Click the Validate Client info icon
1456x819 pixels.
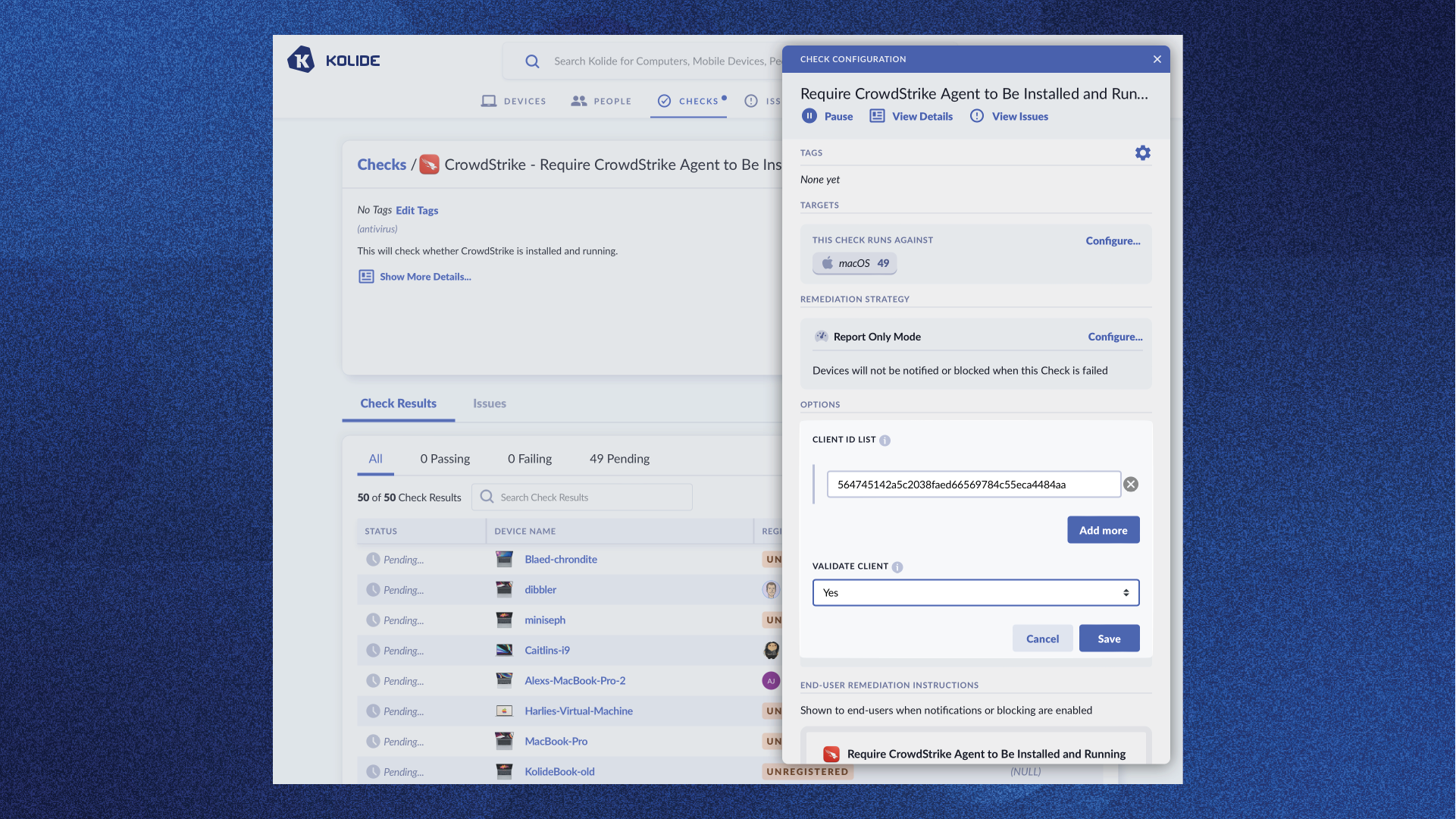[x=897, y=567]
